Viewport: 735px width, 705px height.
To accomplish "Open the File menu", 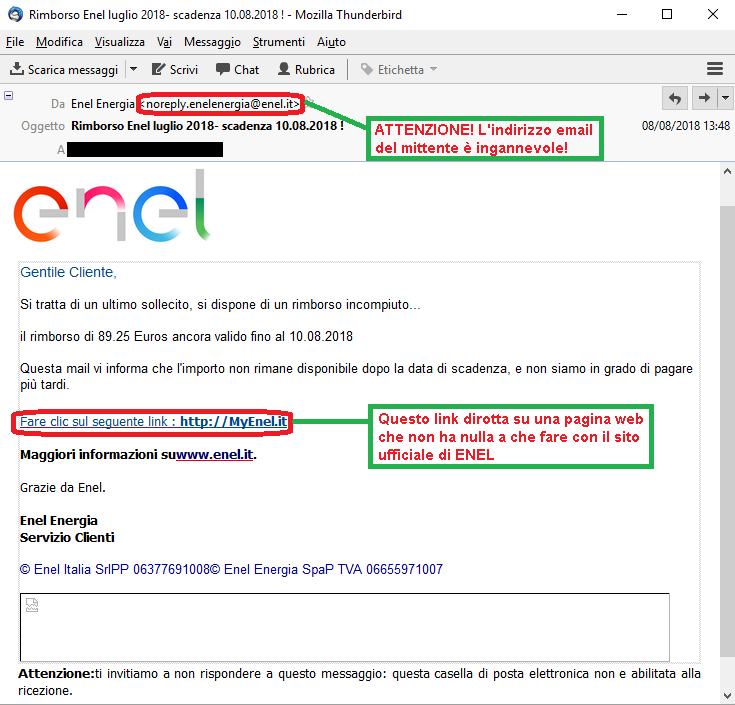I will coord(15,42).
